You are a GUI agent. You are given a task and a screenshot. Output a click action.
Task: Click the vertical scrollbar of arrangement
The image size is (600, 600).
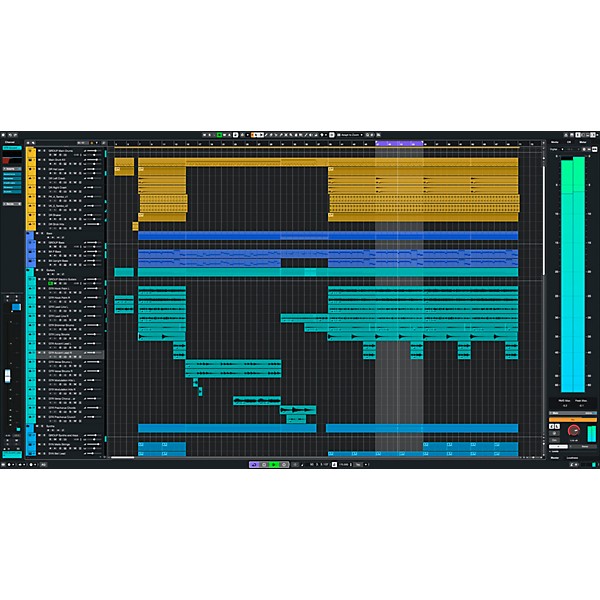pos(544,220)
